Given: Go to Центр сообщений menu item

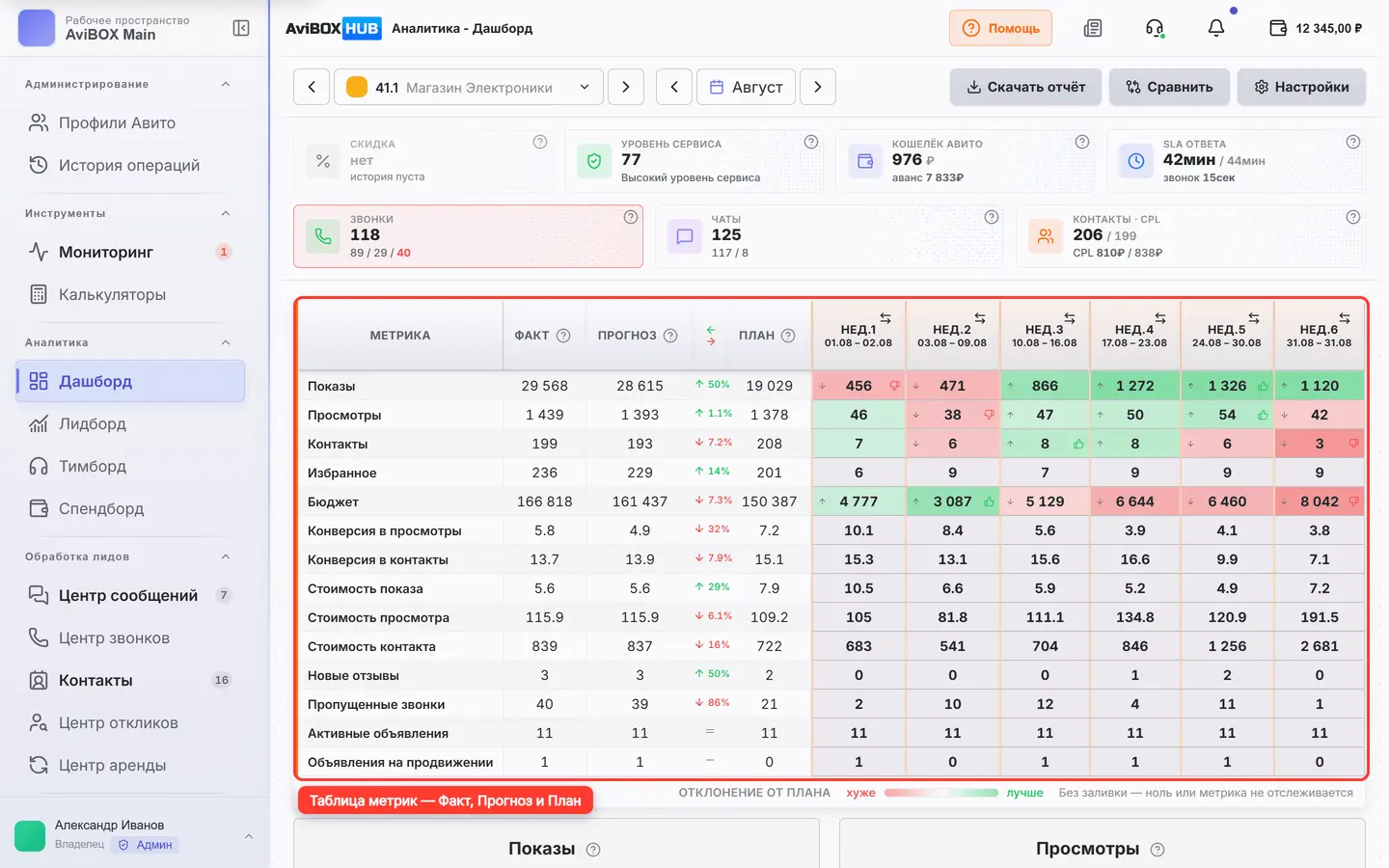Looking at the screenshot, I should point(127,595).
